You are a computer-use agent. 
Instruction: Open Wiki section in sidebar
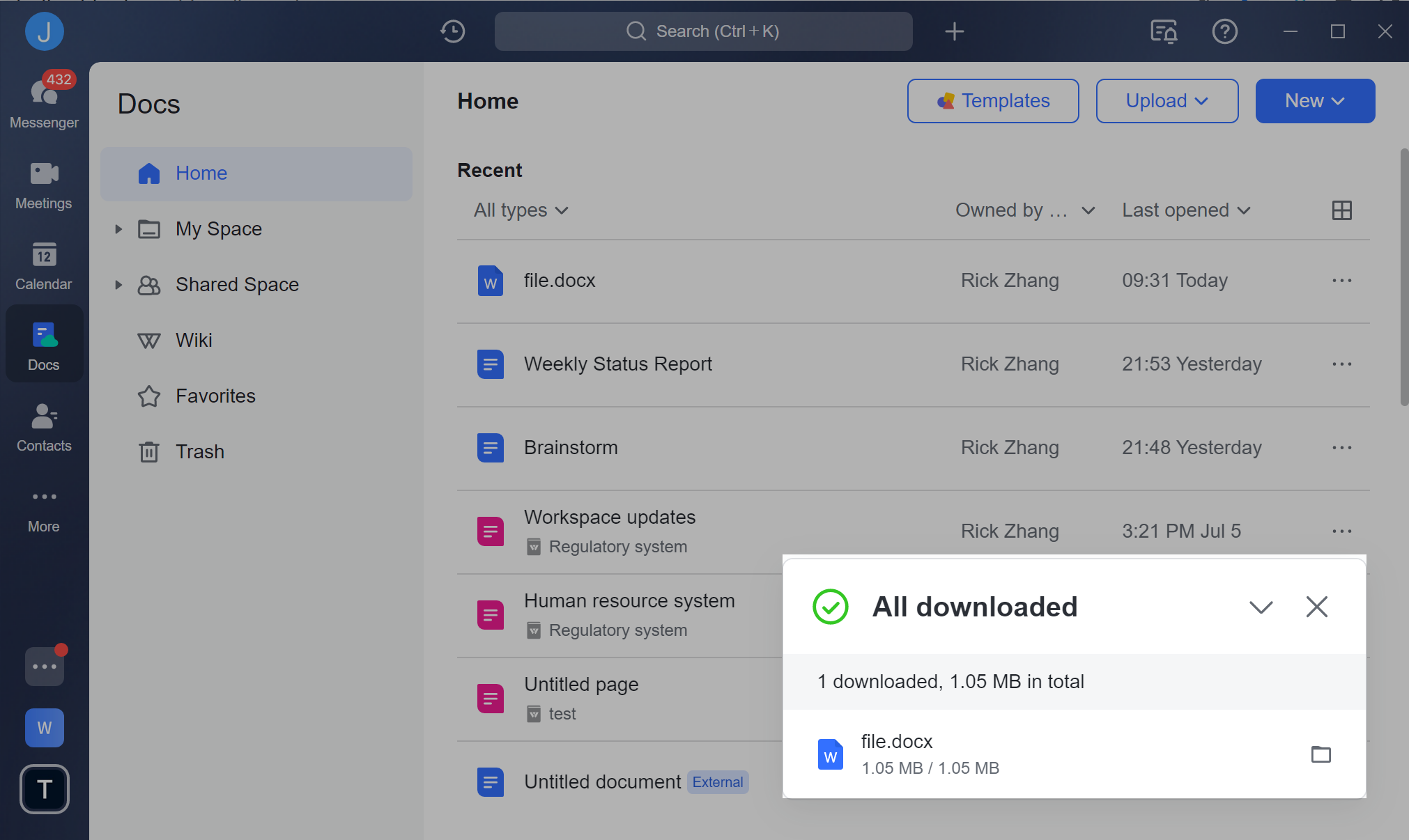tap(194, 340)
